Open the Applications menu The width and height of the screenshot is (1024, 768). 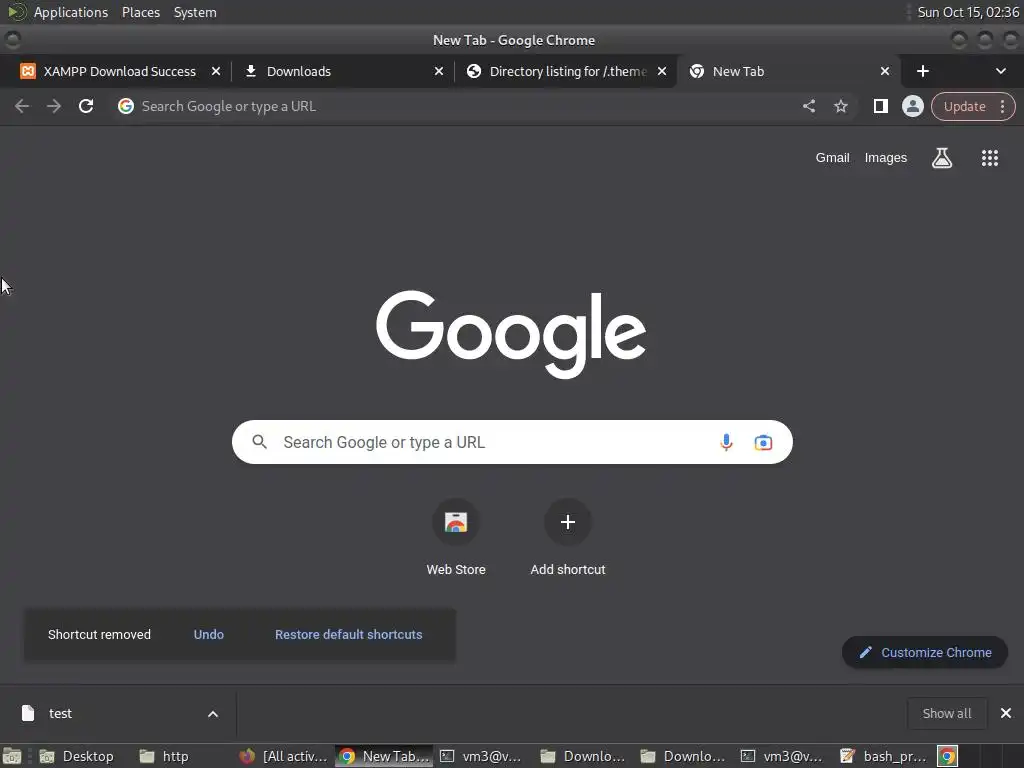click(x=71, y=12)
